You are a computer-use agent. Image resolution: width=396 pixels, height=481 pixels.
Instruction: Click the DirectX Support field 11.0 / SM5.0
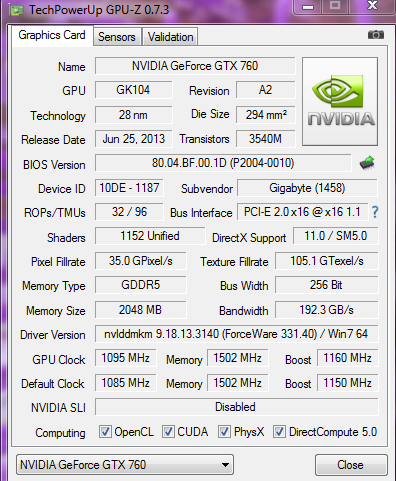tap(336, 236)
